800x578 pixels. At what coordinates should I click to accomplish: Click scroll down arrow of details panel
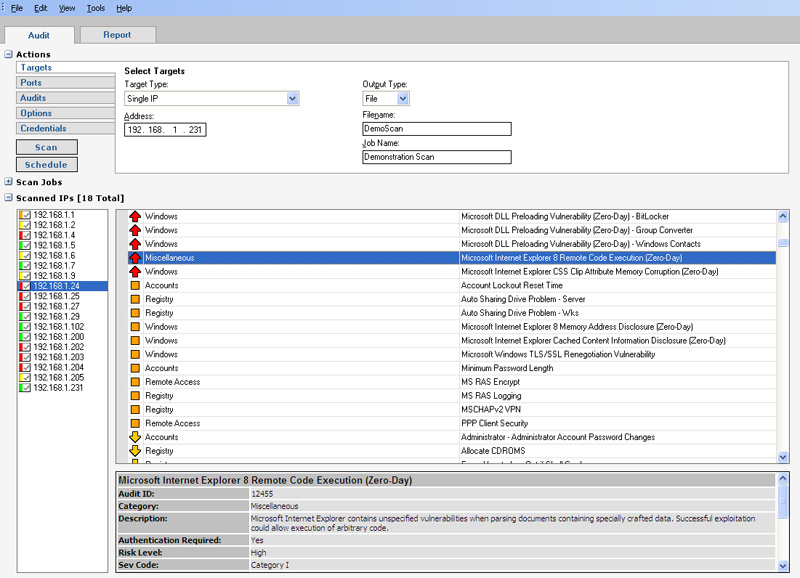point(783,565)
